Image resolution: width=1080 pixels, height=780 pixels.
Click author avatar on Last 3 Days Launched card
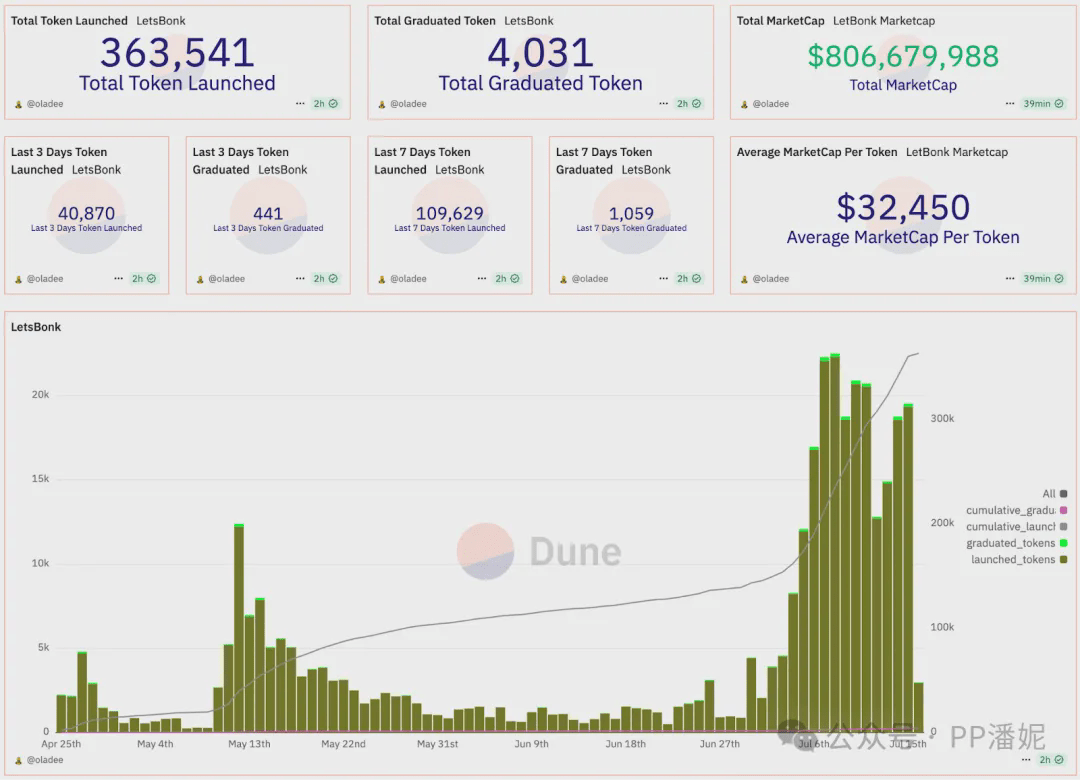pos(19,279)
